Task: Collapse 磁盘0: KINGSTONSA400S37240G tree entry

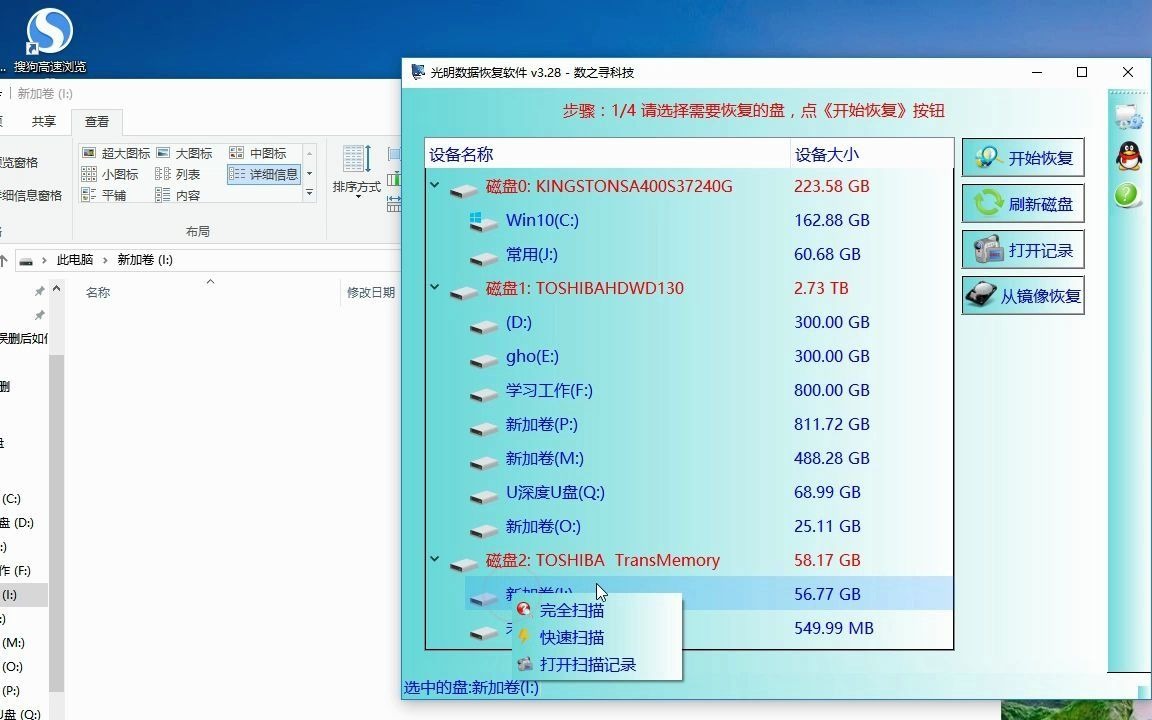Action: tap(433, 186)
